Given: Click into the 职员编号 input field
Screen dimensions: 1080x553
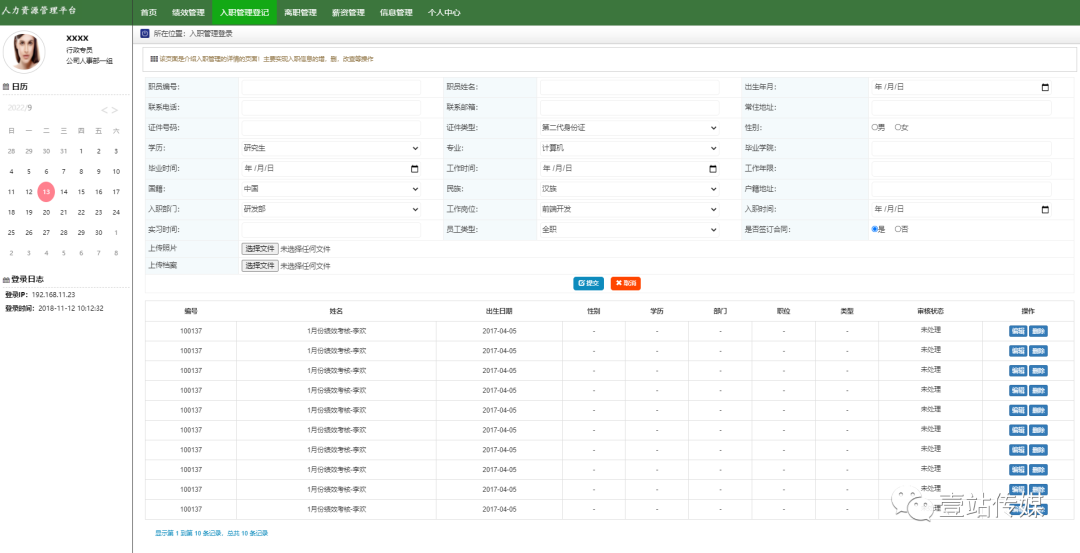Looking at the screenshot, I should pyautogui.click(x=330, y=87).
